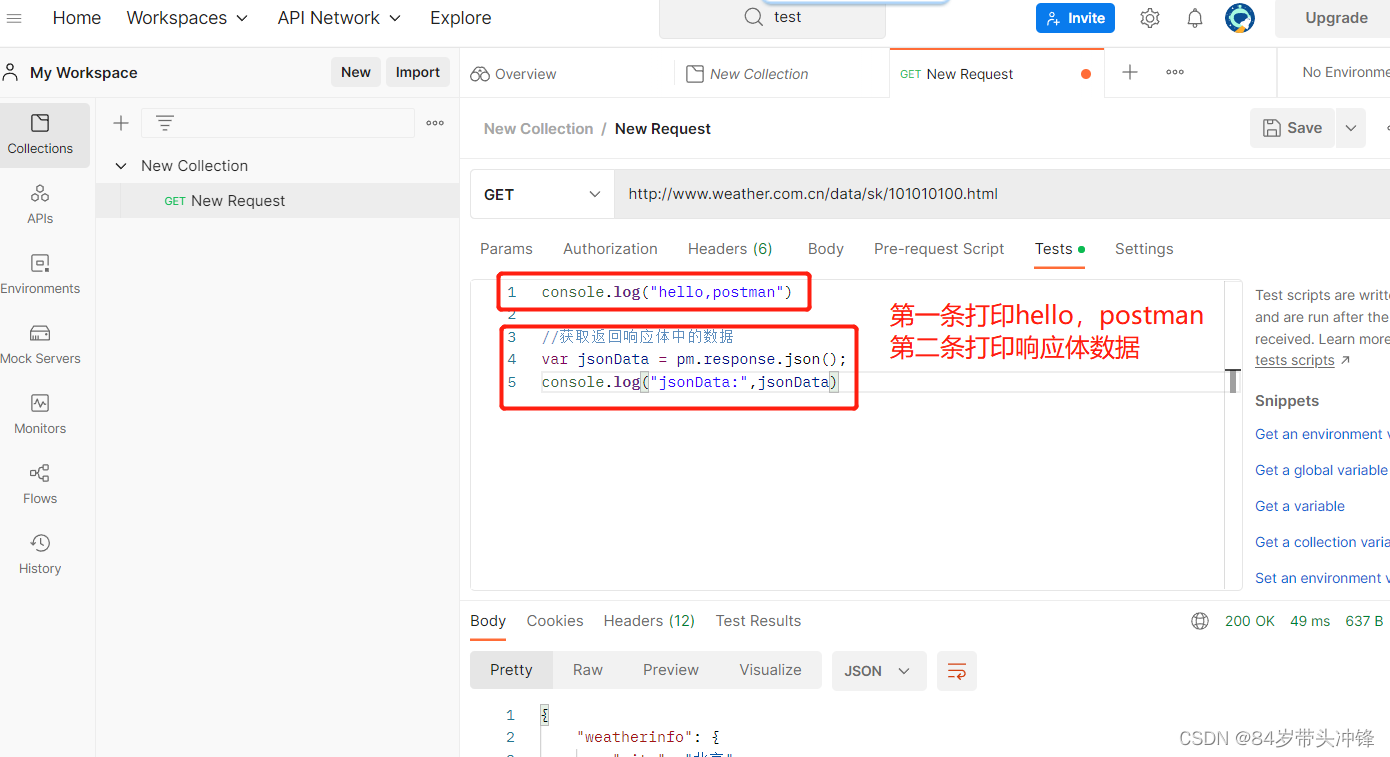Image resolution: width=1390 pixels, height=757 pixels.
Task: View request History
Action: pyautogui.click(x=40, y=553)
